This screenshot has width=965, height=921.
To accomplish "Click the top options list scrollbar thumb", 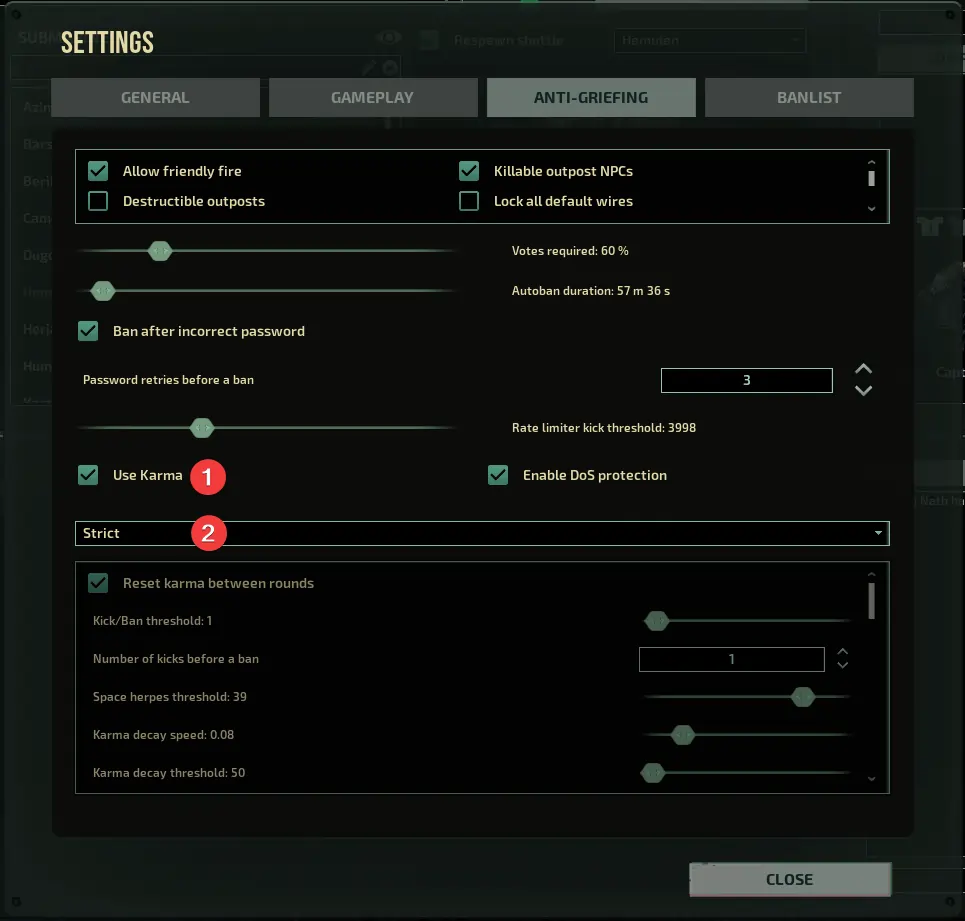I will point(871,178).
